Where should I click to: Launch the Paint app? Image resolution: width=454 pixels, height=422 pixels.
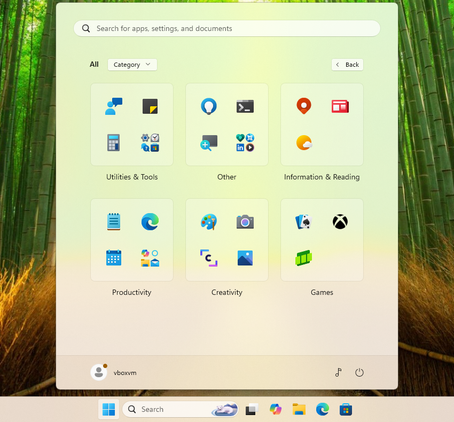coord(209,222)
